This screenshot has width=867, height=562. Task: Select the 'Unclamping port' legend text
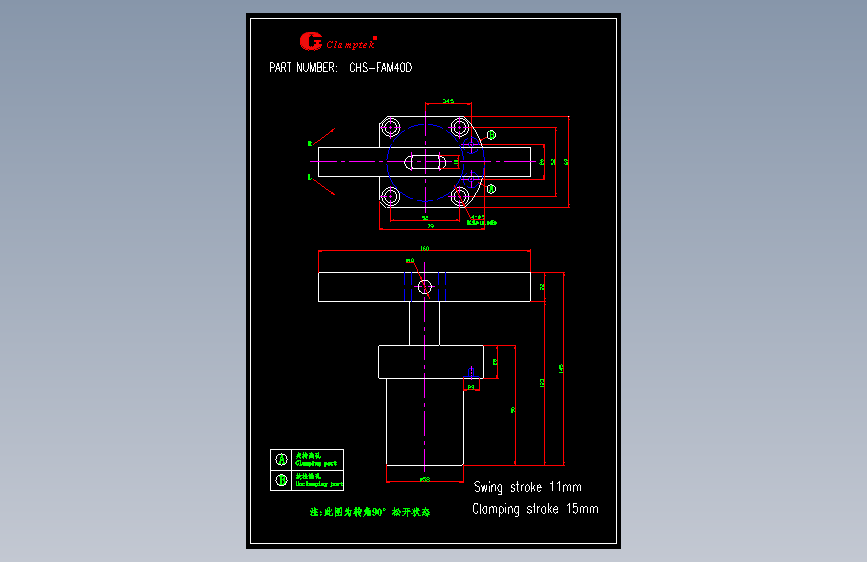coord(319,484)
